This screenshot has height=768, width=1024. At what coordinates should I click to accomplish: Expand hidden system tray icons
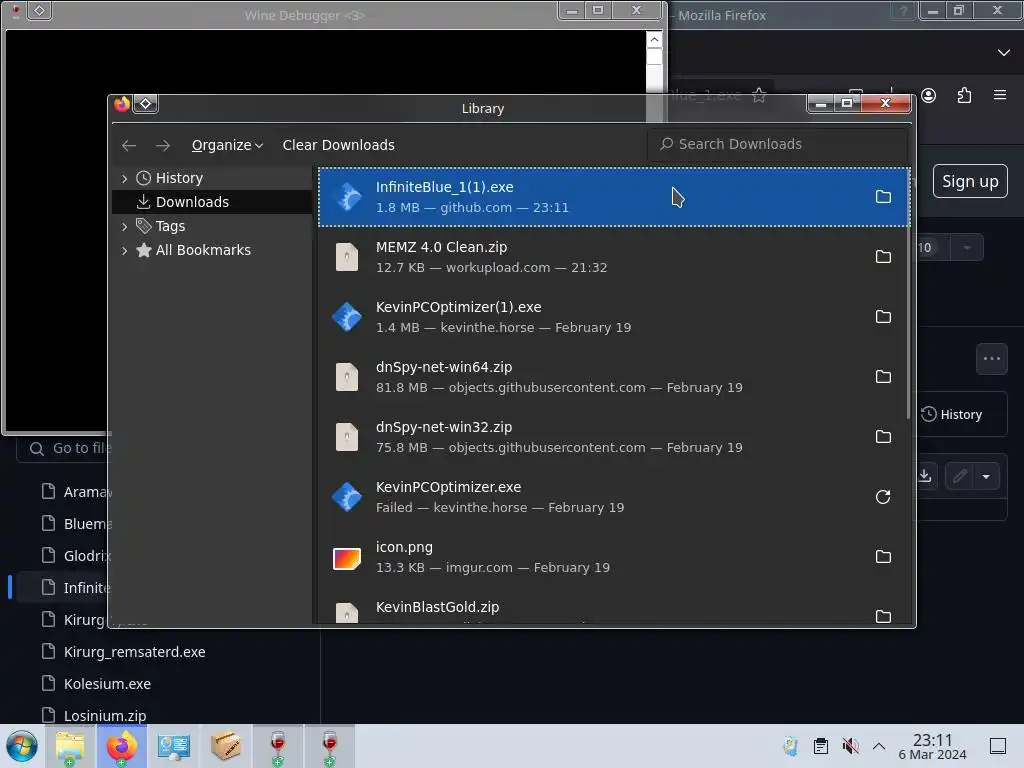coord(879,746)
